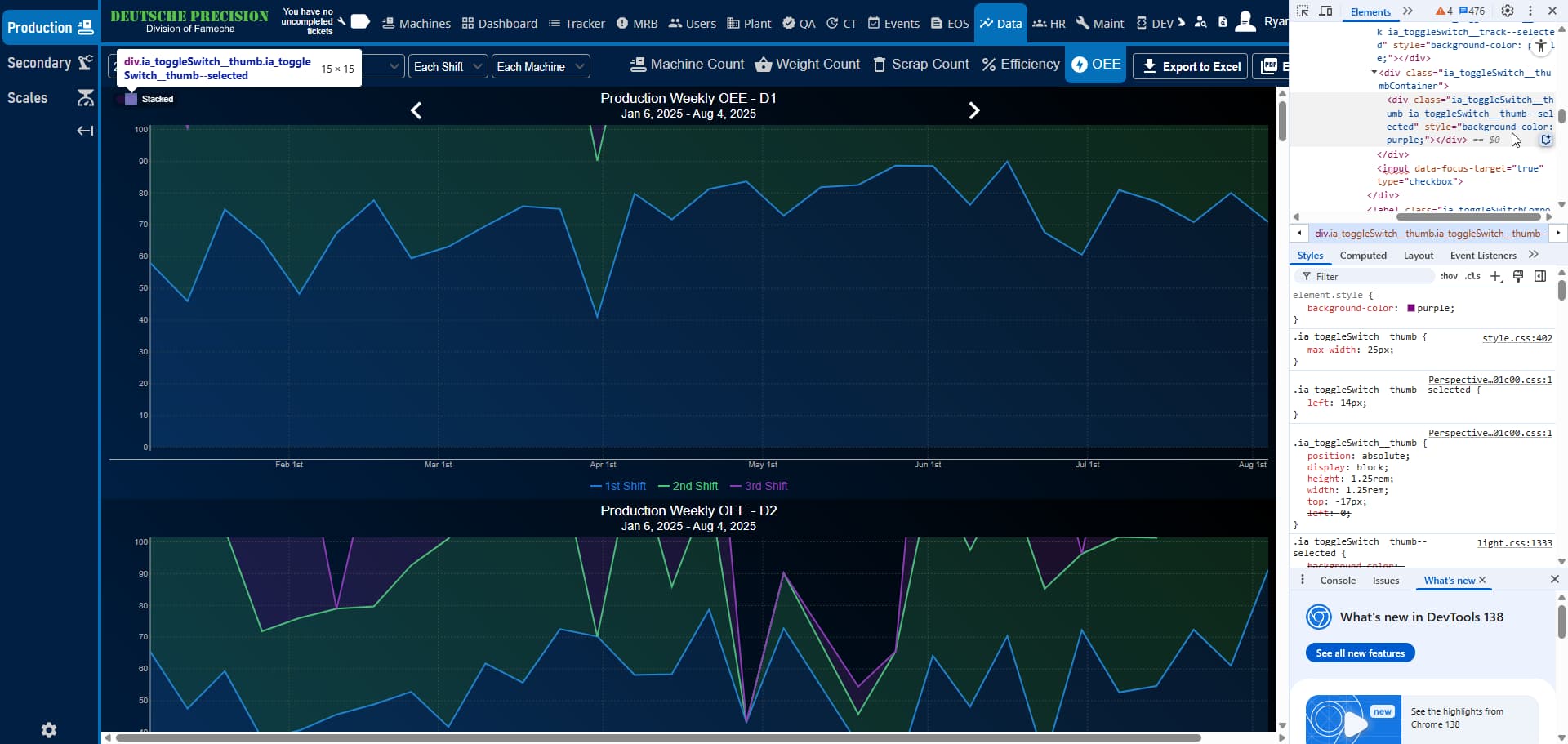The image size is (1568, 744).
Task: Switch to Efficiency view
Action: [1021, 65]
